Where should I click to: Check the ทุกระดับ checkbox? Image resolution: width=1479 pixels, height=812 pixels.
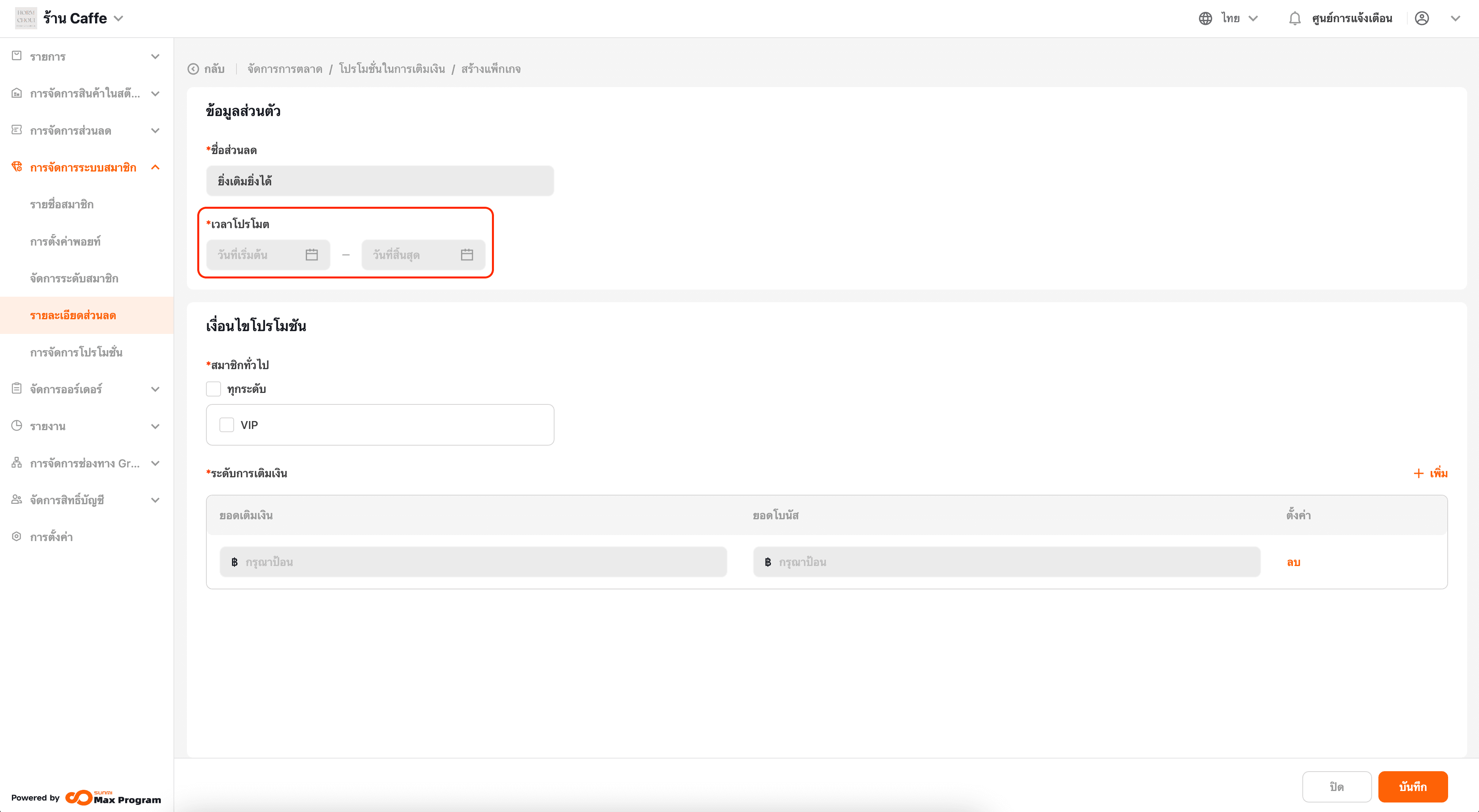(213, 389)
